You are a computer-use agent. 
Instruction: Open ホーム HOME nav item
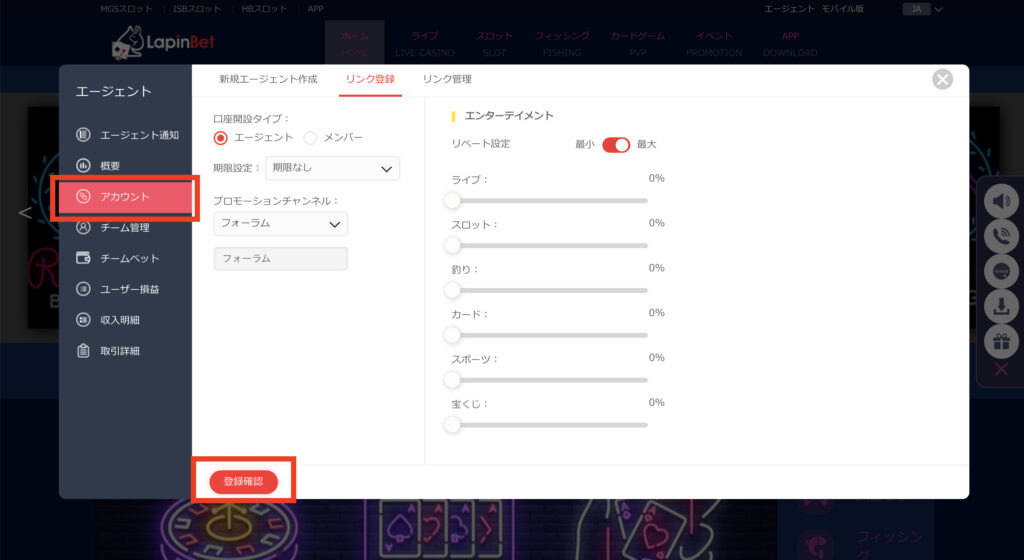click(355, 43)
